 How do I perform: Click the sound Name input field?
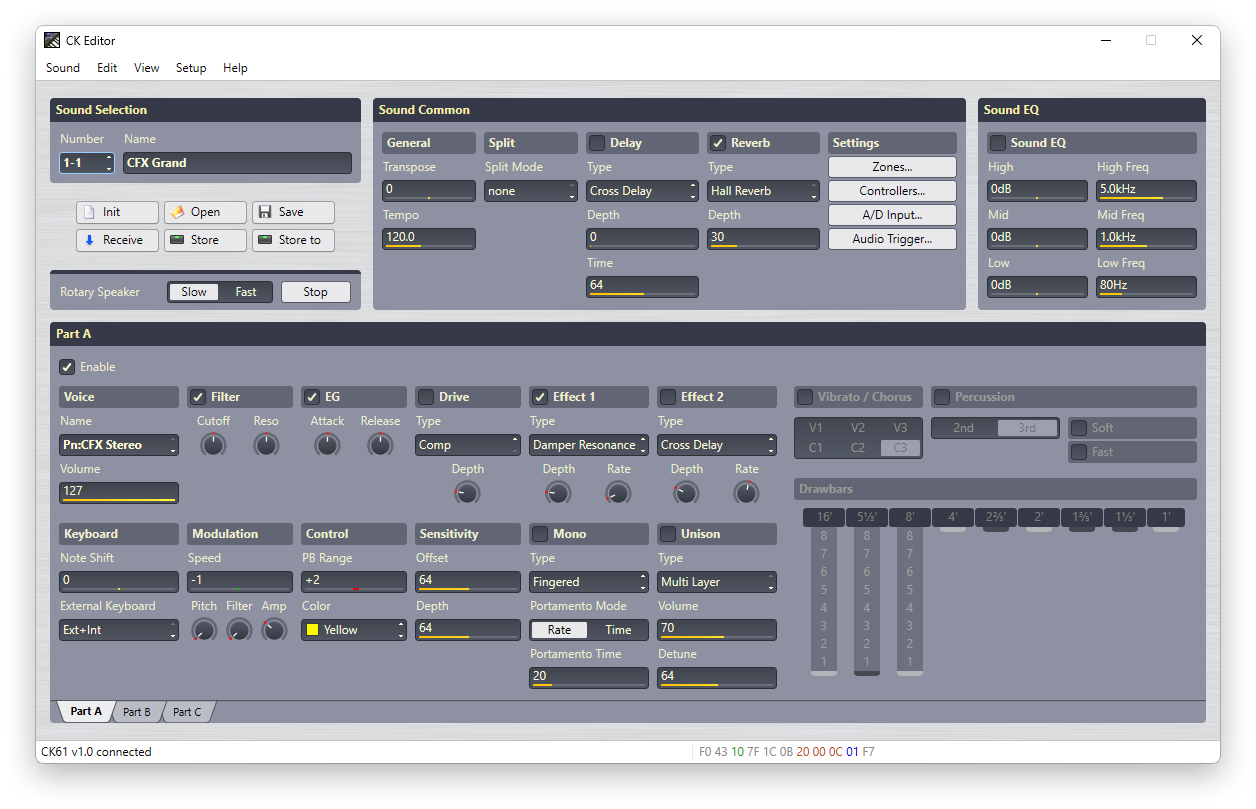(237, 163)
